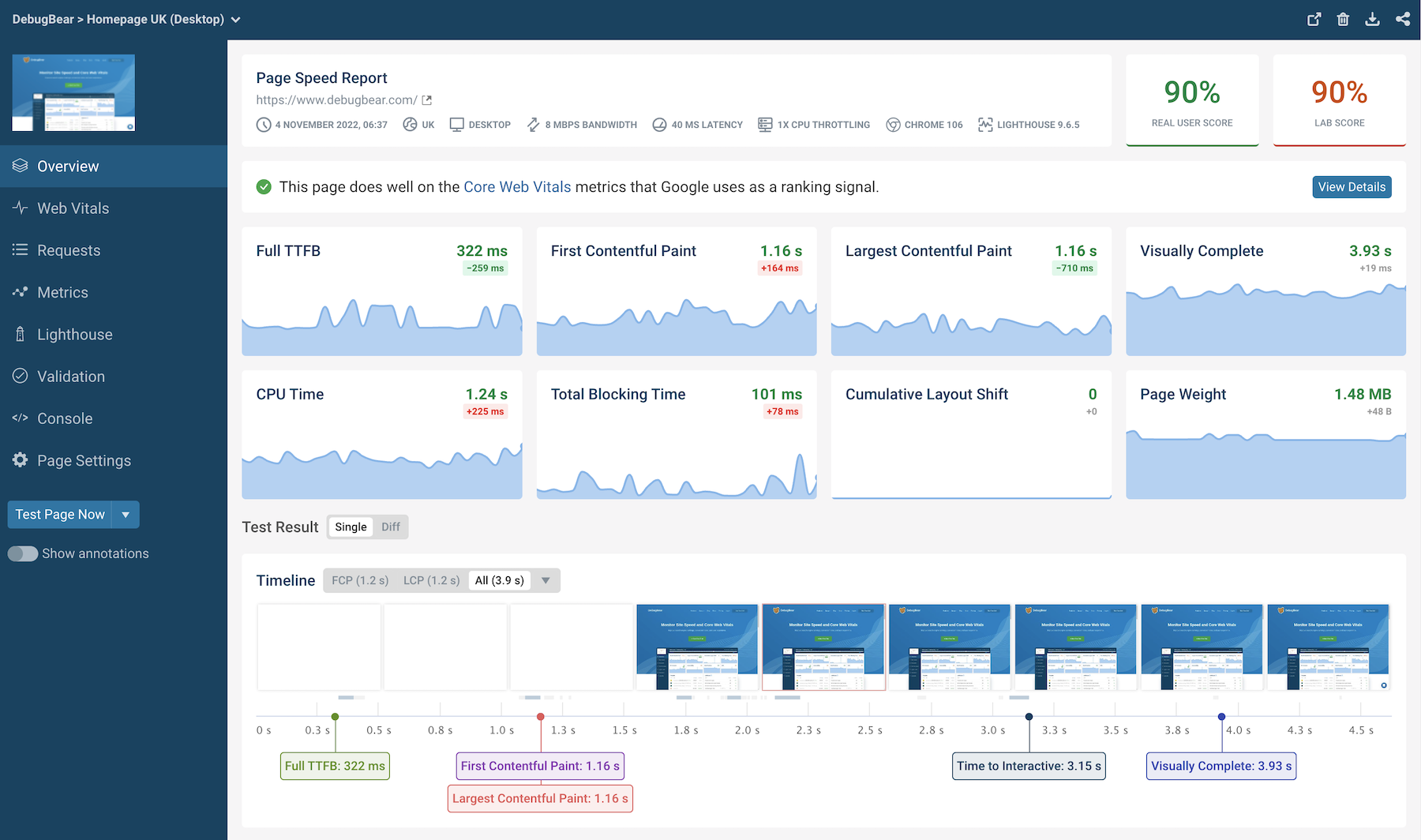Open the Visually Complete metric card
Viewport: 1421px width, 840px height.
tap(1265, 291)
